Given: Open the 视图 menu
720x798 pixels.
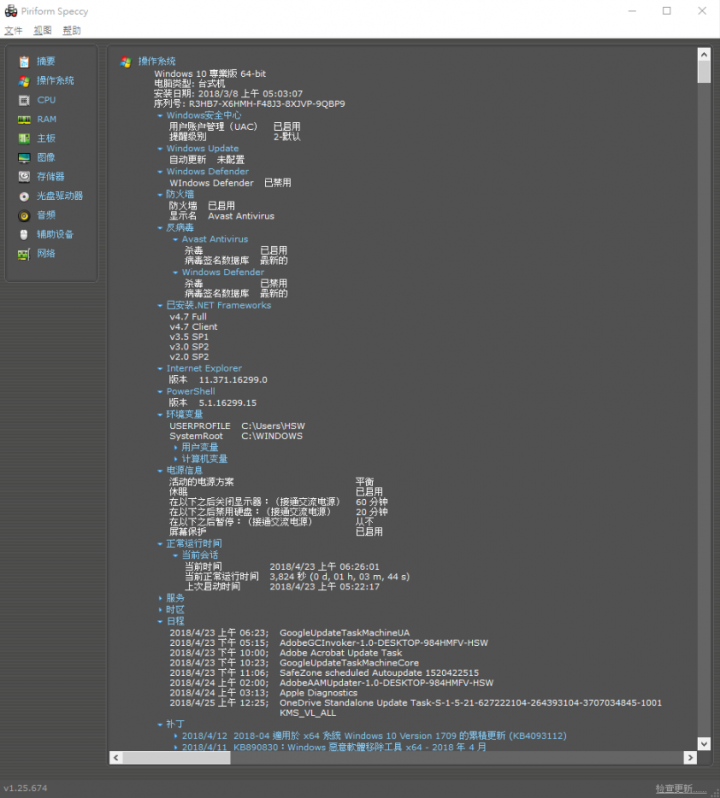Looking at the screenshot, I should point(42,31).
